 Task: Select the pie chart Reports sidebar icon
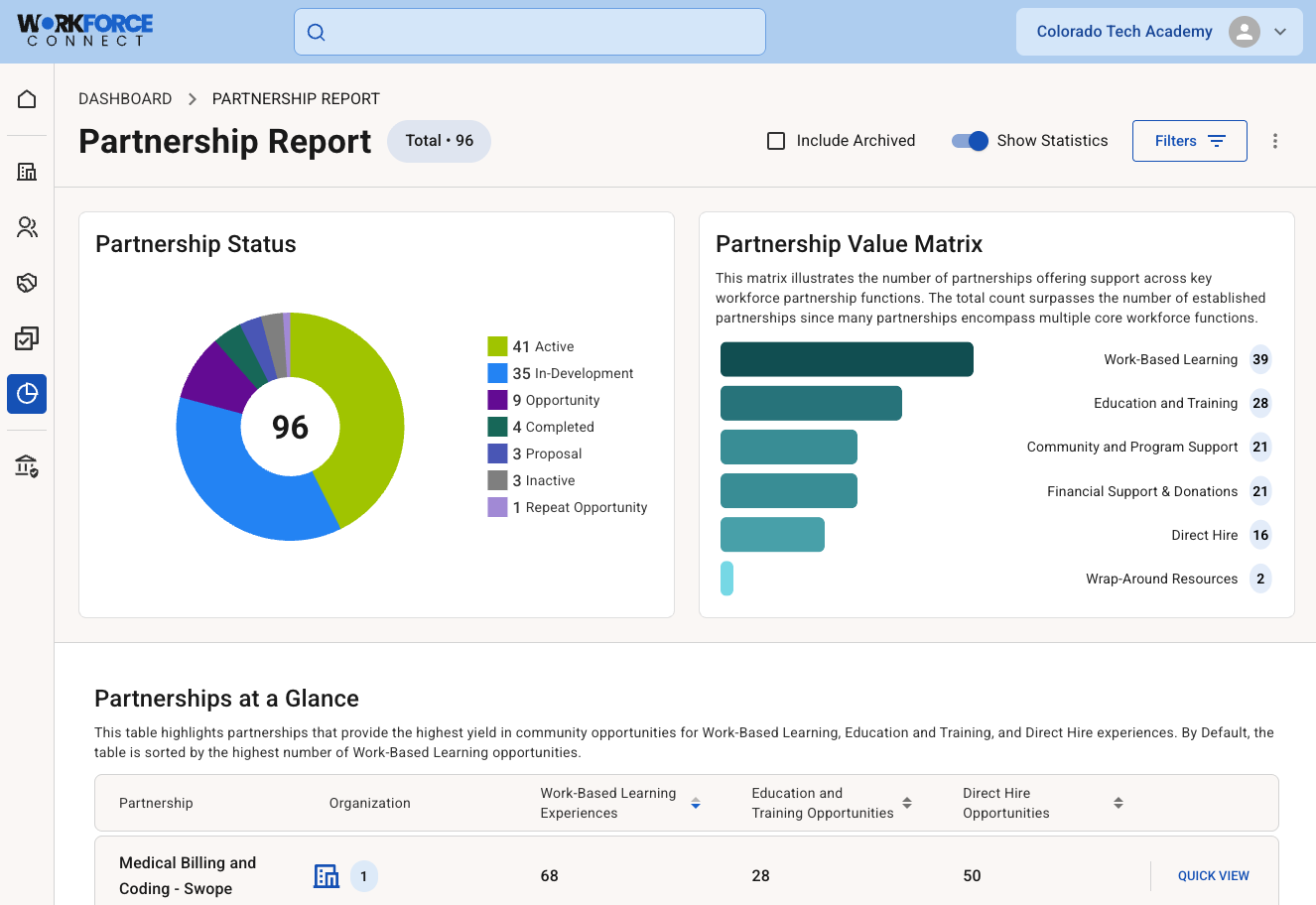(x=27, y=394)
